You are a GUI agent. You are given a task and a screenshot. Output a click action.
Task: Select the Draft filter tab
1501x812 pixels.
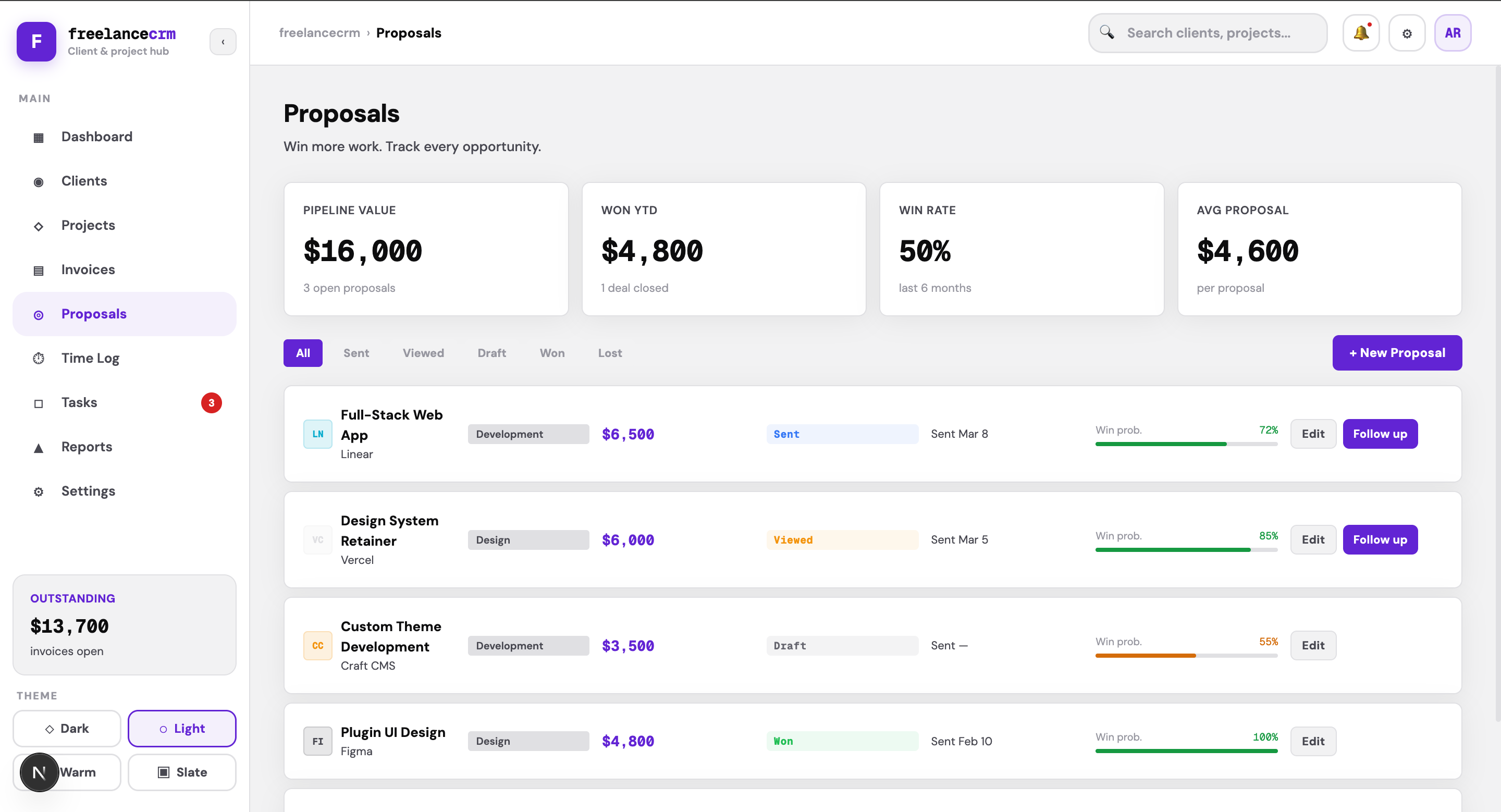(491, 352)
